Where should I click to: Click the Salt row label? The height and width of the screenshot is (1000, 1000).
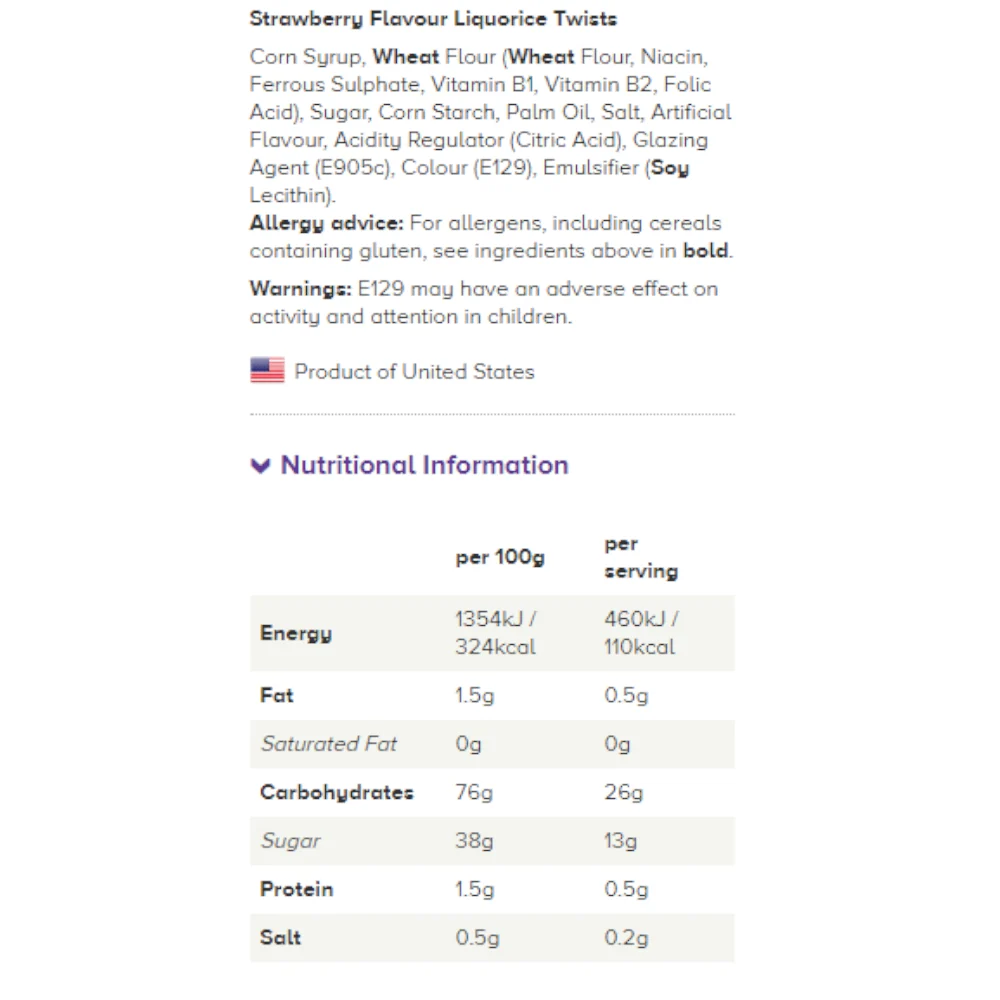click(x=280, y=938)
